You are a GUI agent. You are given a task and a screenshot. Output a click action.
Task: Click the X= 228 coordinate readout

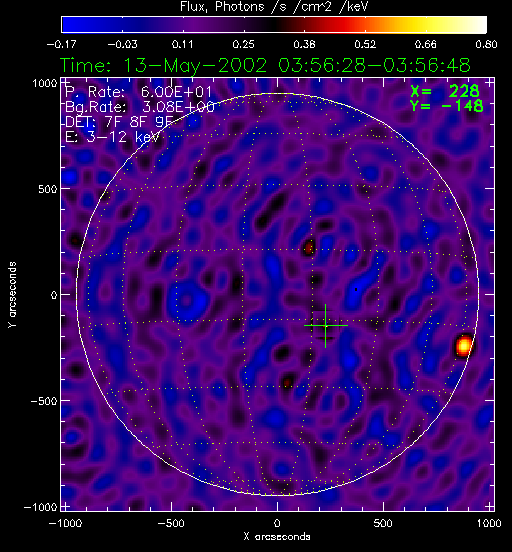point(445,91)
